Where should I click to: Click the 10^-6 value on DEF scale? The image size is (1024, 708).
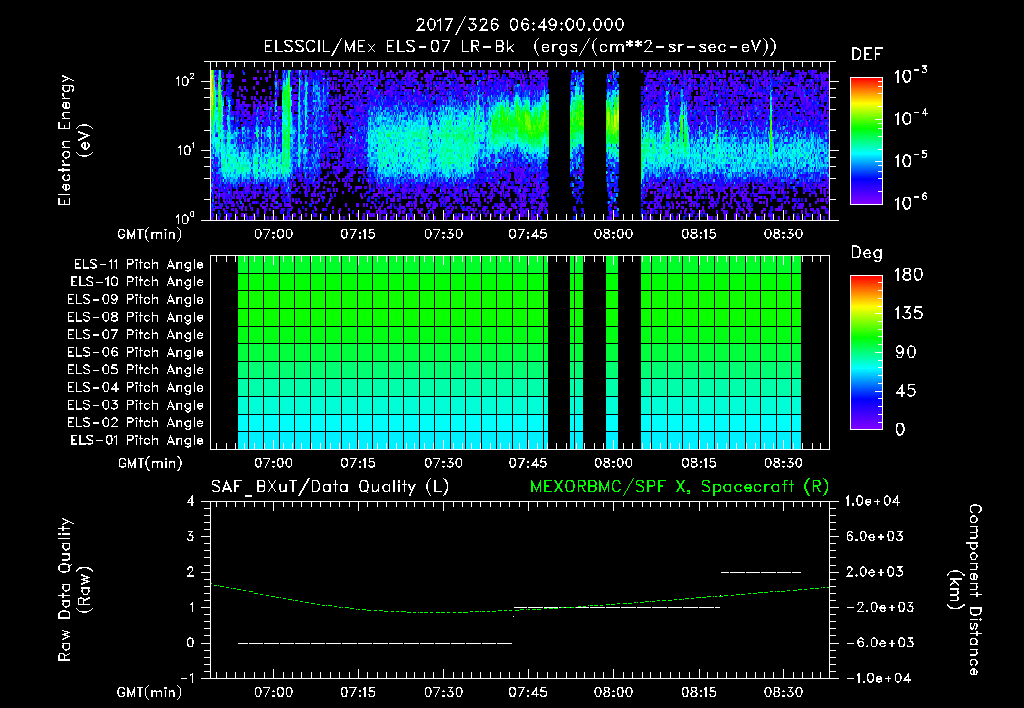click(910, 202)
